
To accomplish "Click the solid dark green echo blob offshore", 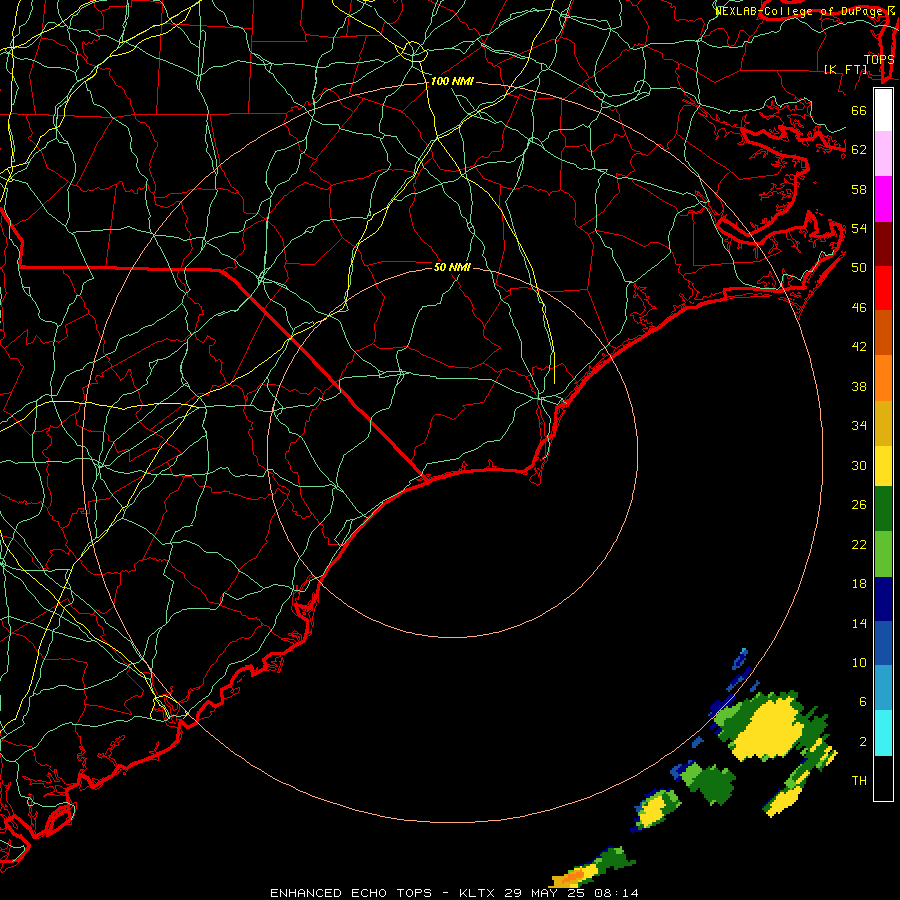I will click(x=713, y=783).
